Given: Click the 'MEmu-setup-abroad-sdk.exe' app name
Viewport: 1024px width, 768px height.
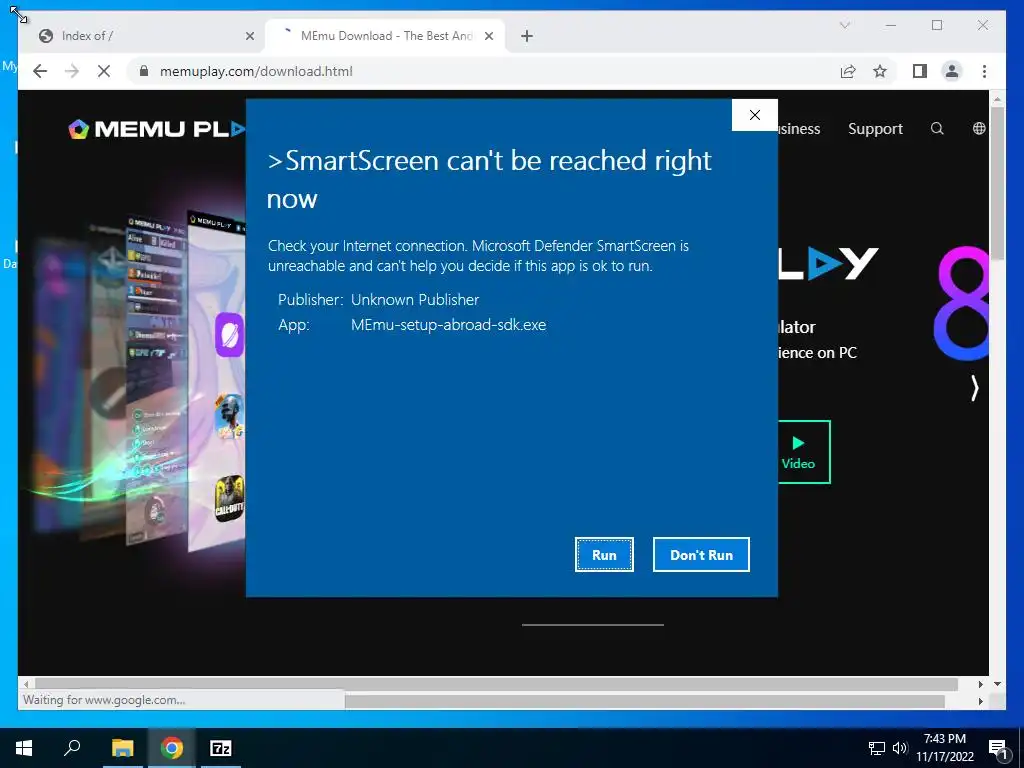Looking at the screenshot, I should (x=449, y=325).
